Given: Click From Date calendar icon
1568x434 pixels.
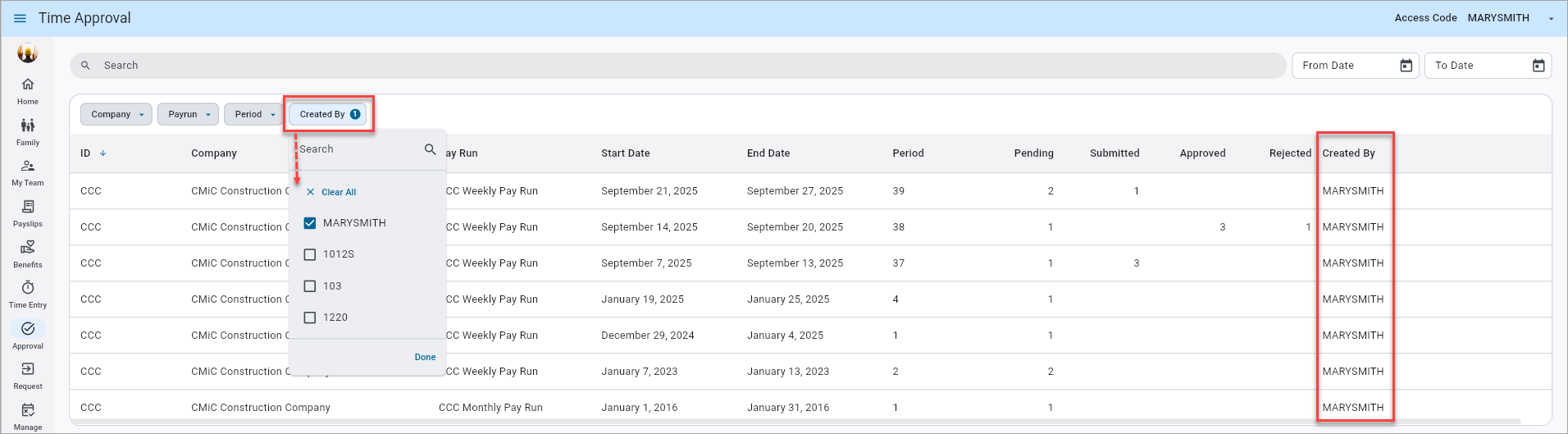Looking at the screenshot, I should pos(1406,66).
